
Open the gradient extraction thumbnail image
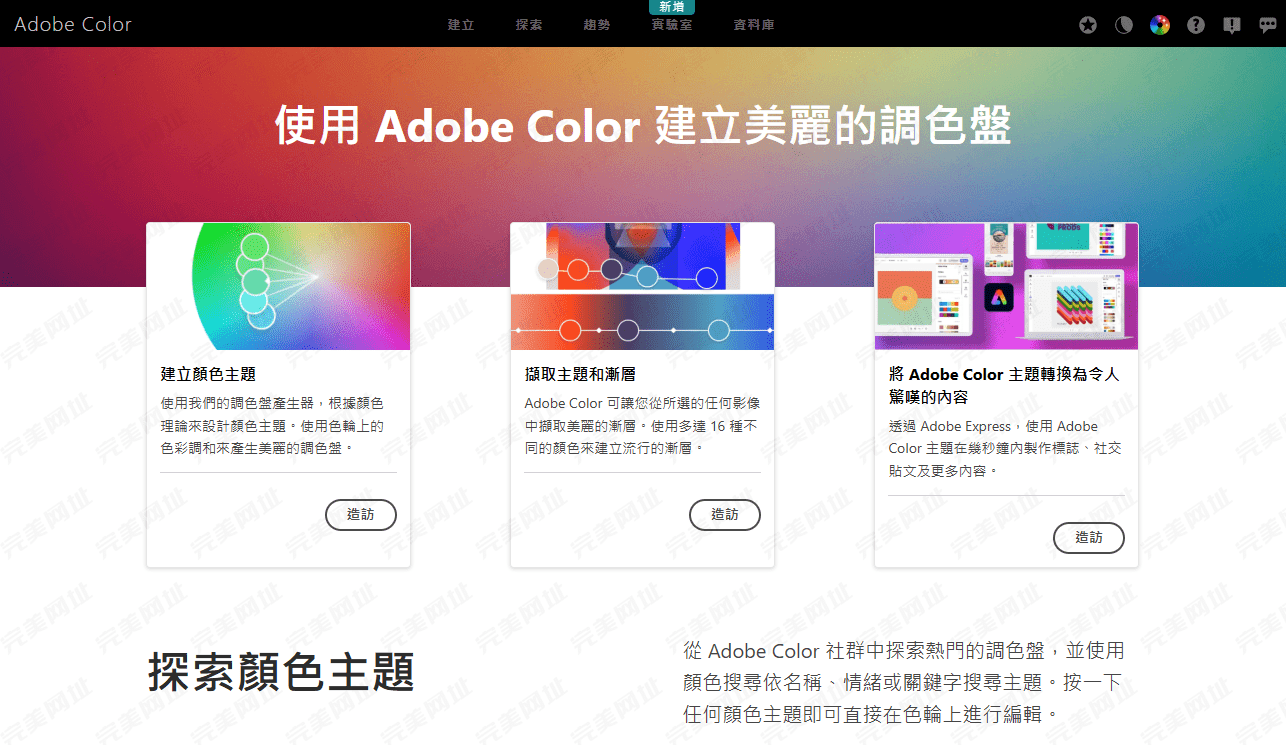coord(642,286)
